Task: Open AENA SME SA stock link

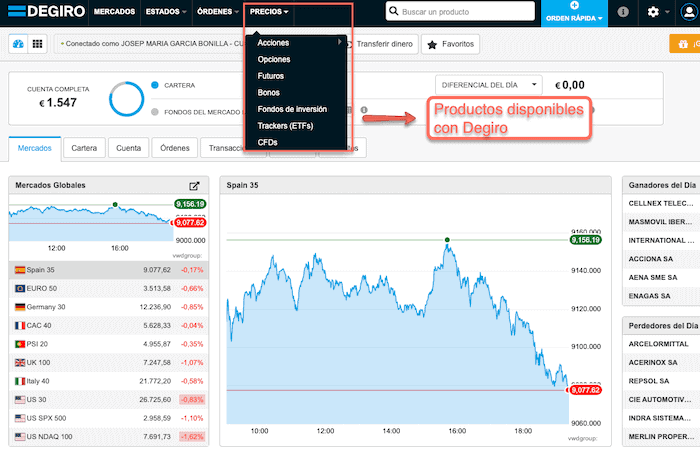Action: pos(653,278)
